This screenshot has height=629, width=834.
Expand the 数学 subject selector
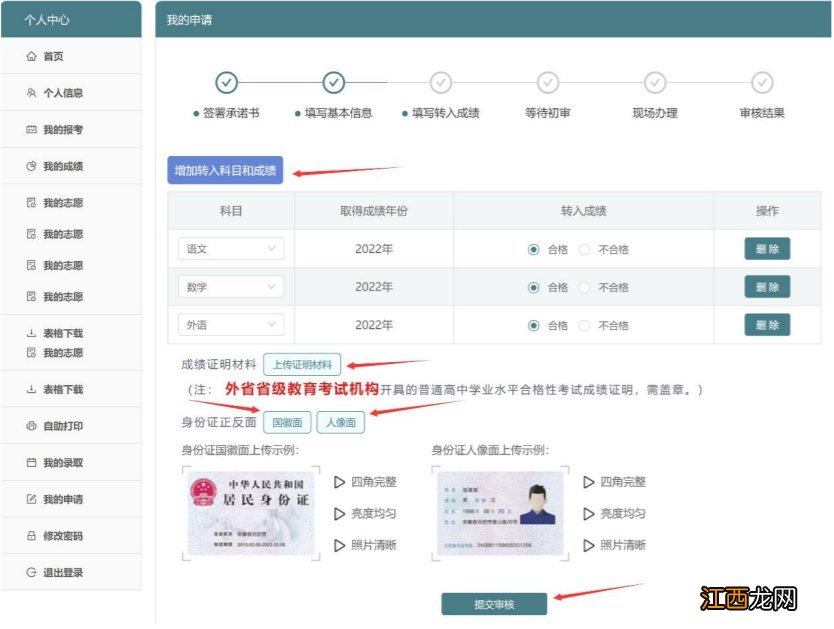231,286
